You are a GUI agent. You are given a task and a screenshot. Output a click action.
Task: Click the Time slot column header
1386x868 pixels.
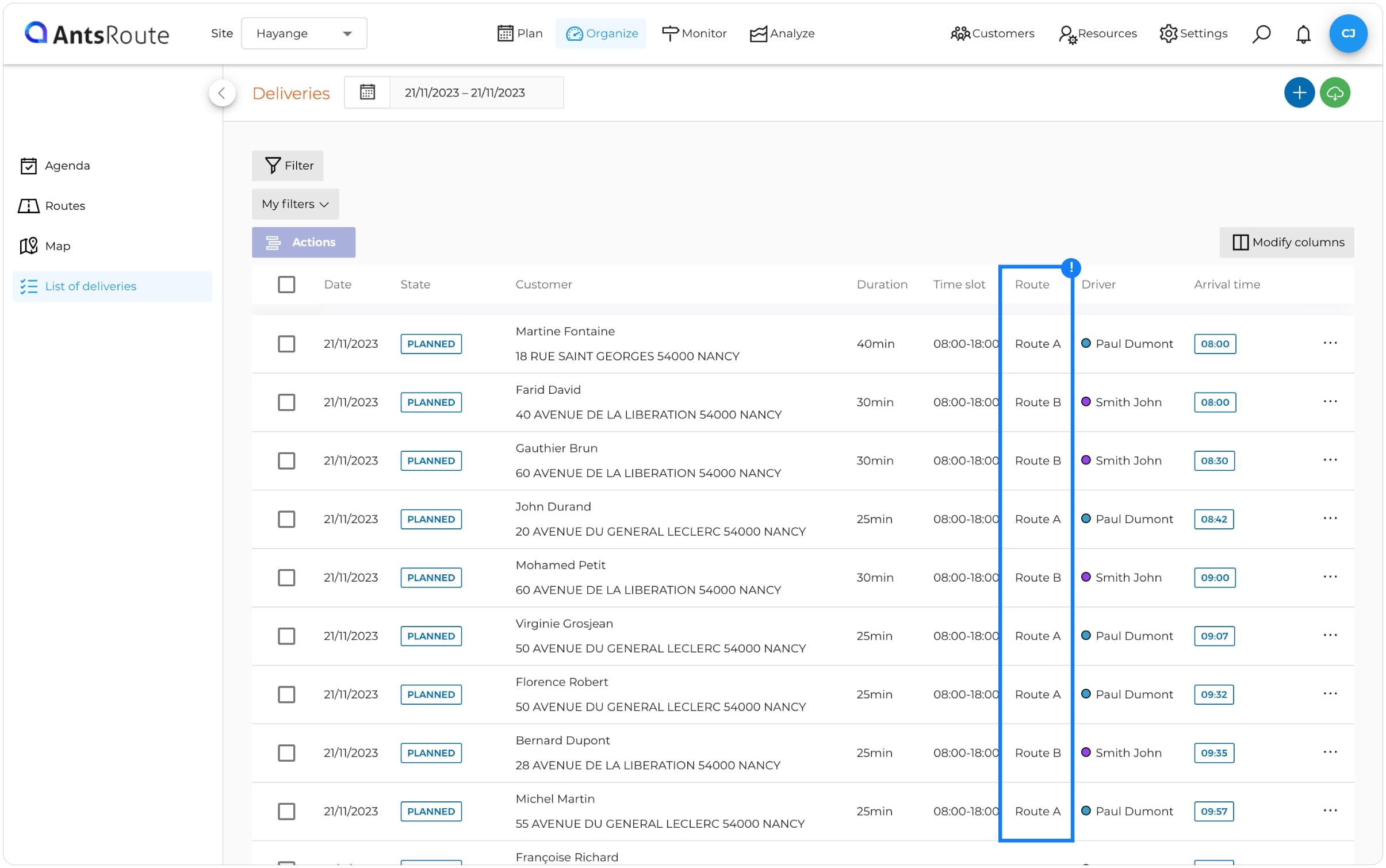pos(959,284)
